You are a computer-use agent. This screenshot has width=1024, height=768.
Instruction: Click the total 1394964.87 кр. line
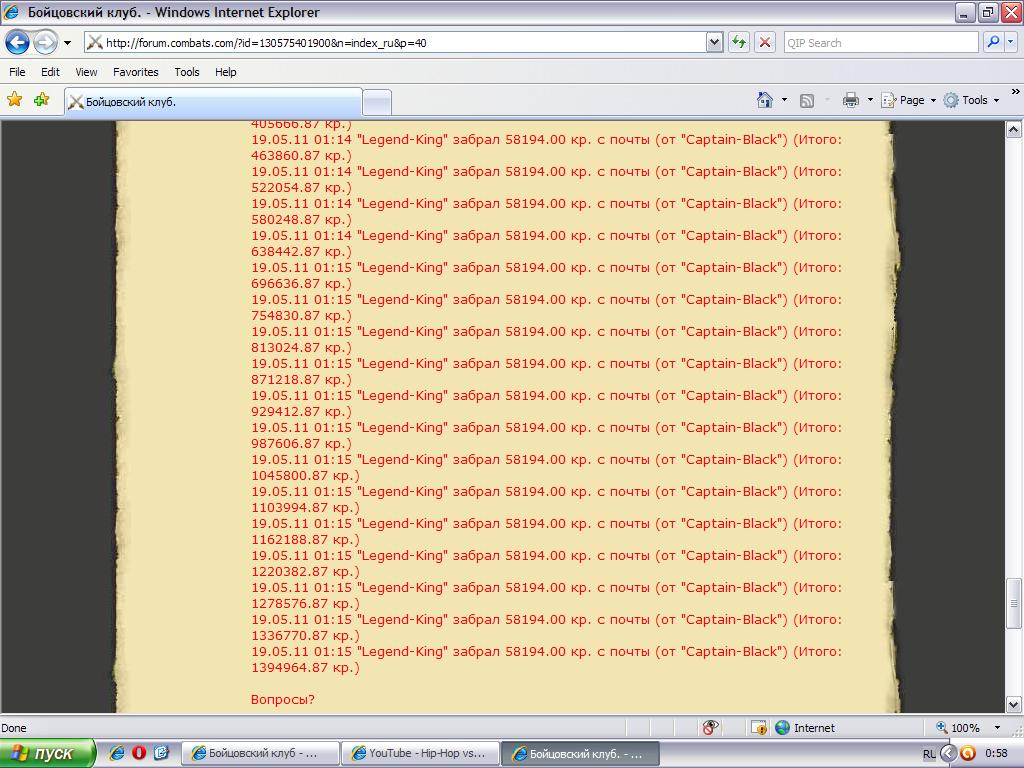click(305, 667)
